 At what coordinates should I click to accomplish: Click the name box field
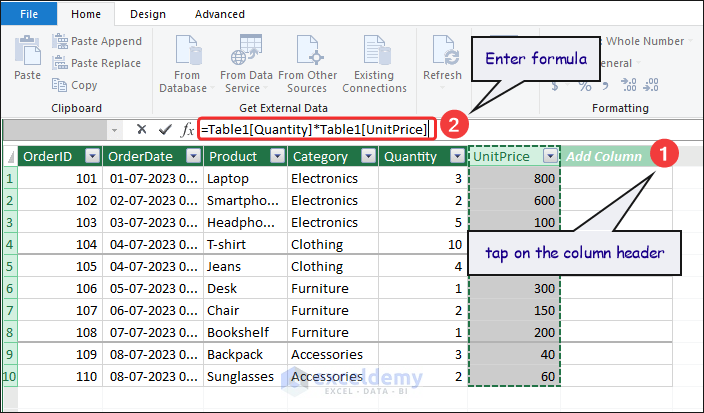point(55,130)
